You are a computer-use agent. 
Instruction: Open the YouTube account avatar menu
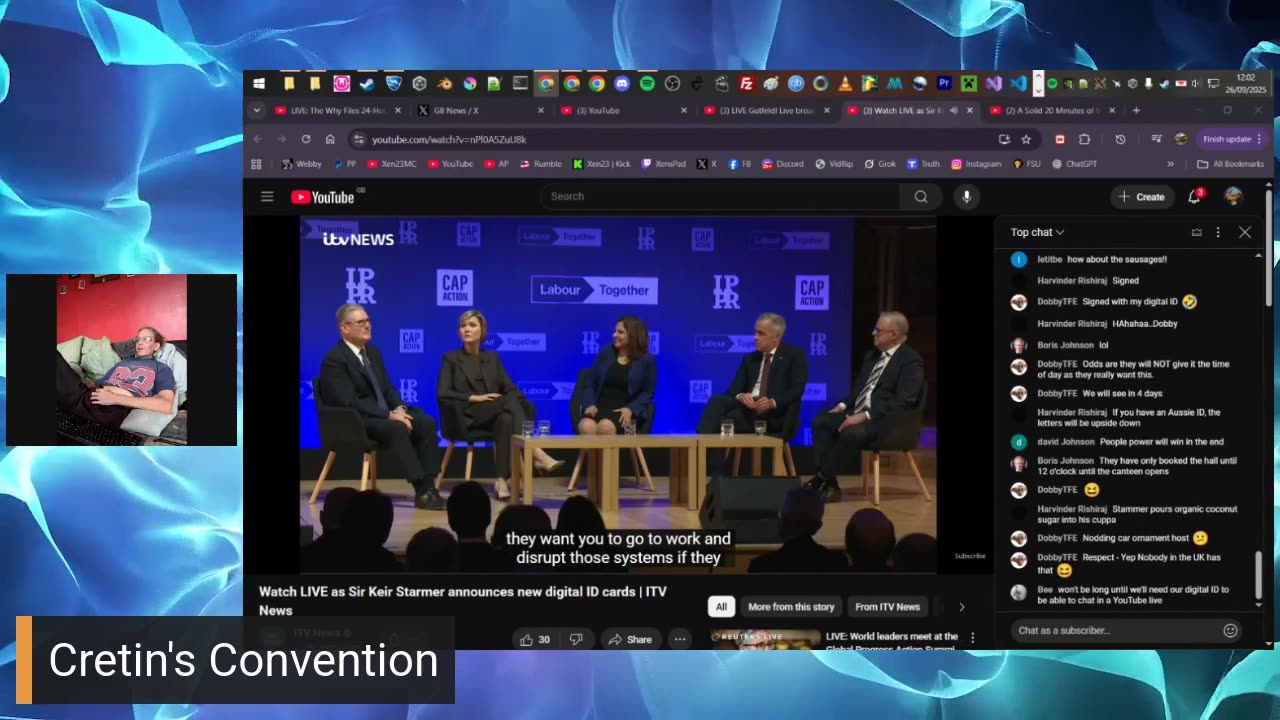1233,196
